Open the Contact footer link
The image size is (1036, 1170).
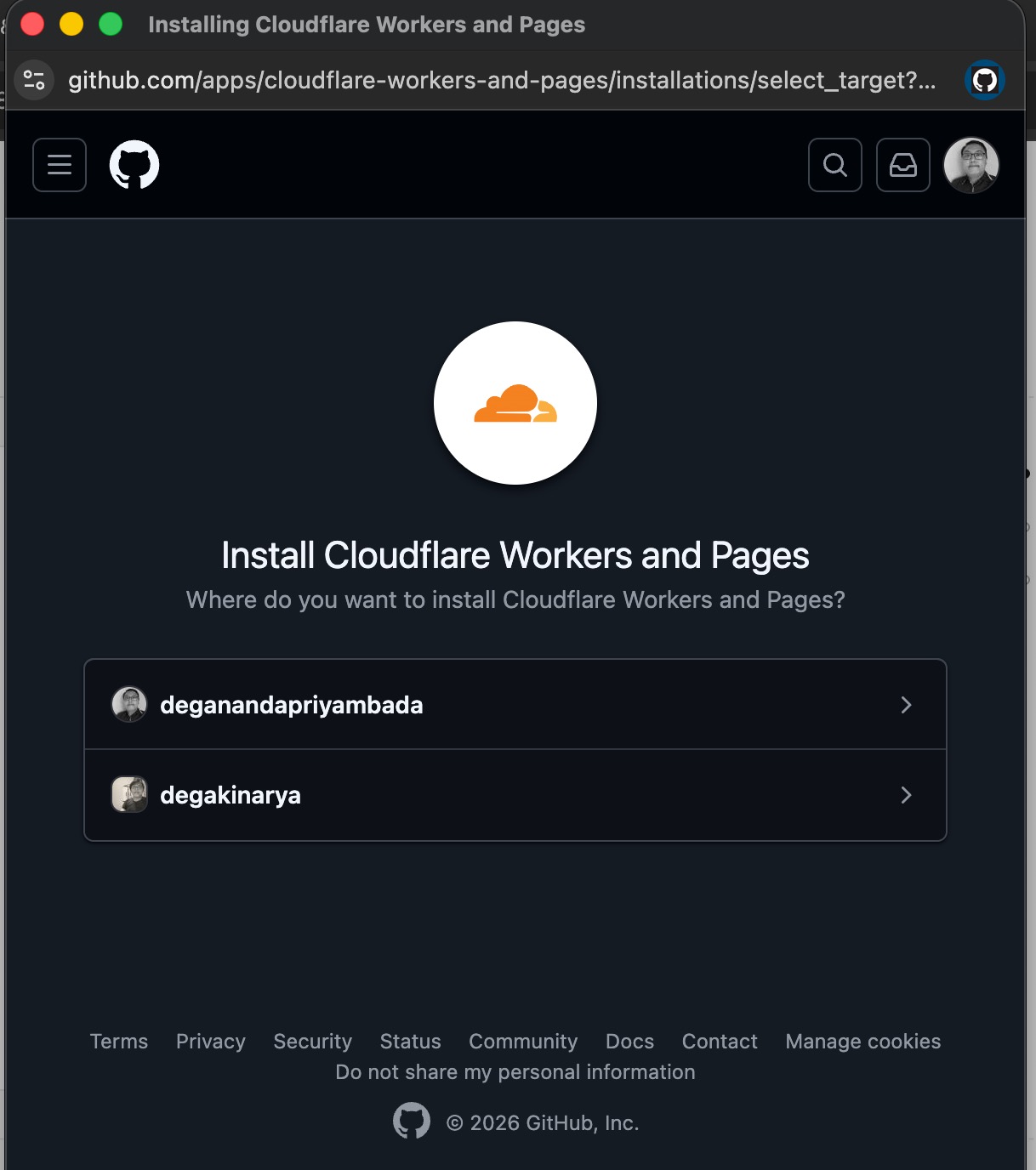click(720, 1042)
